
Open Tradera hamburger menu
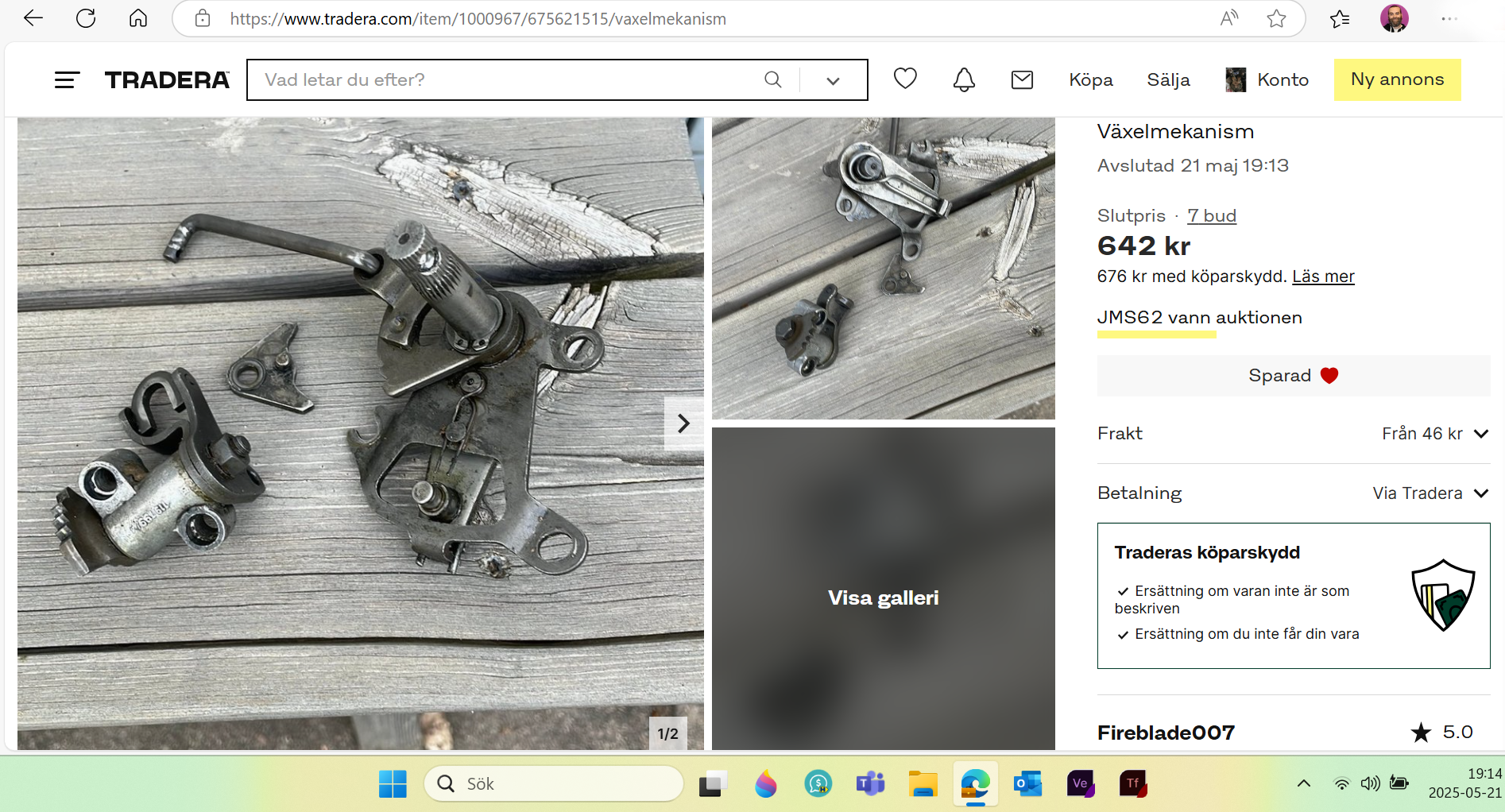[x=68, y=79]
